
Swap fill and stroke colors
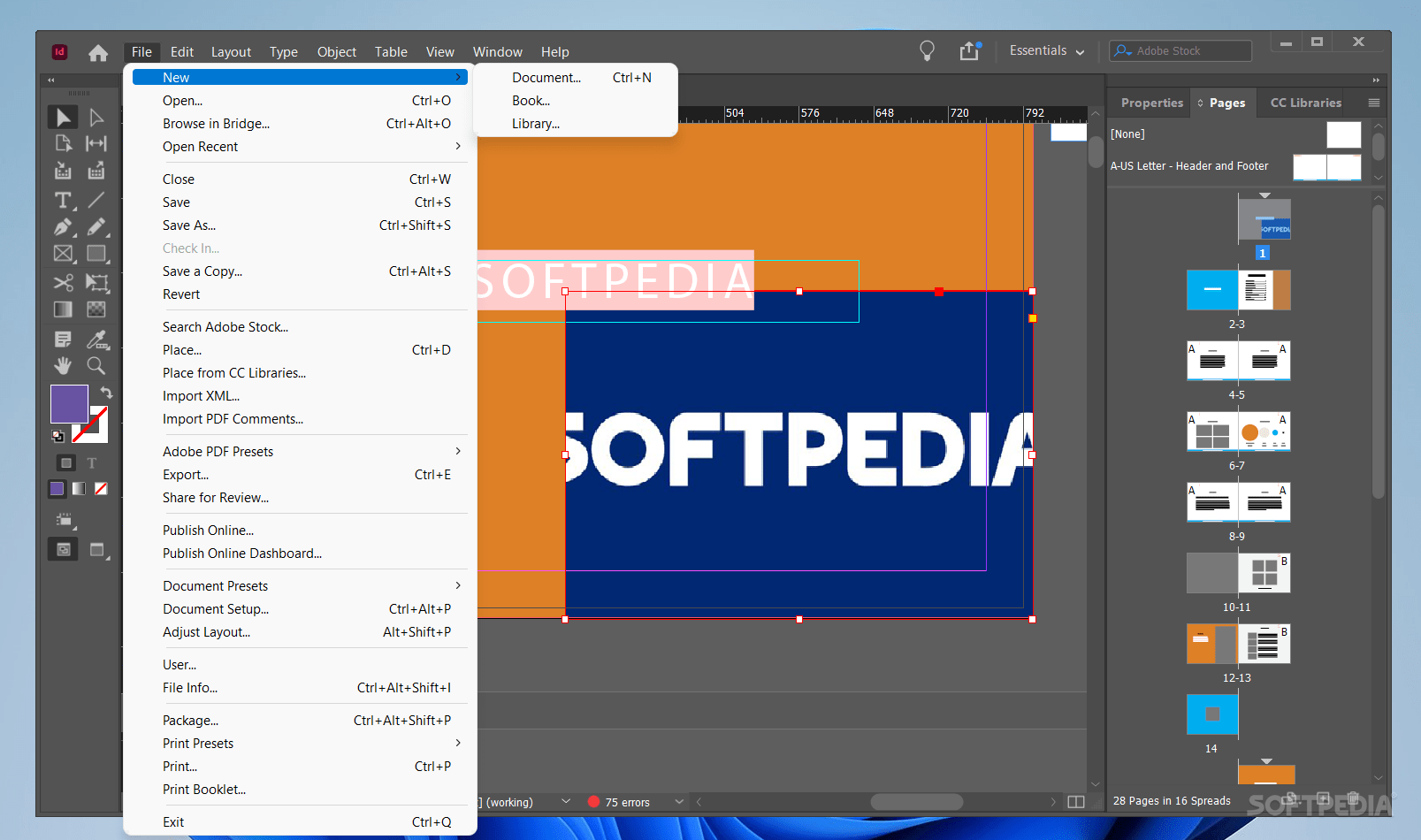[106, 393]
